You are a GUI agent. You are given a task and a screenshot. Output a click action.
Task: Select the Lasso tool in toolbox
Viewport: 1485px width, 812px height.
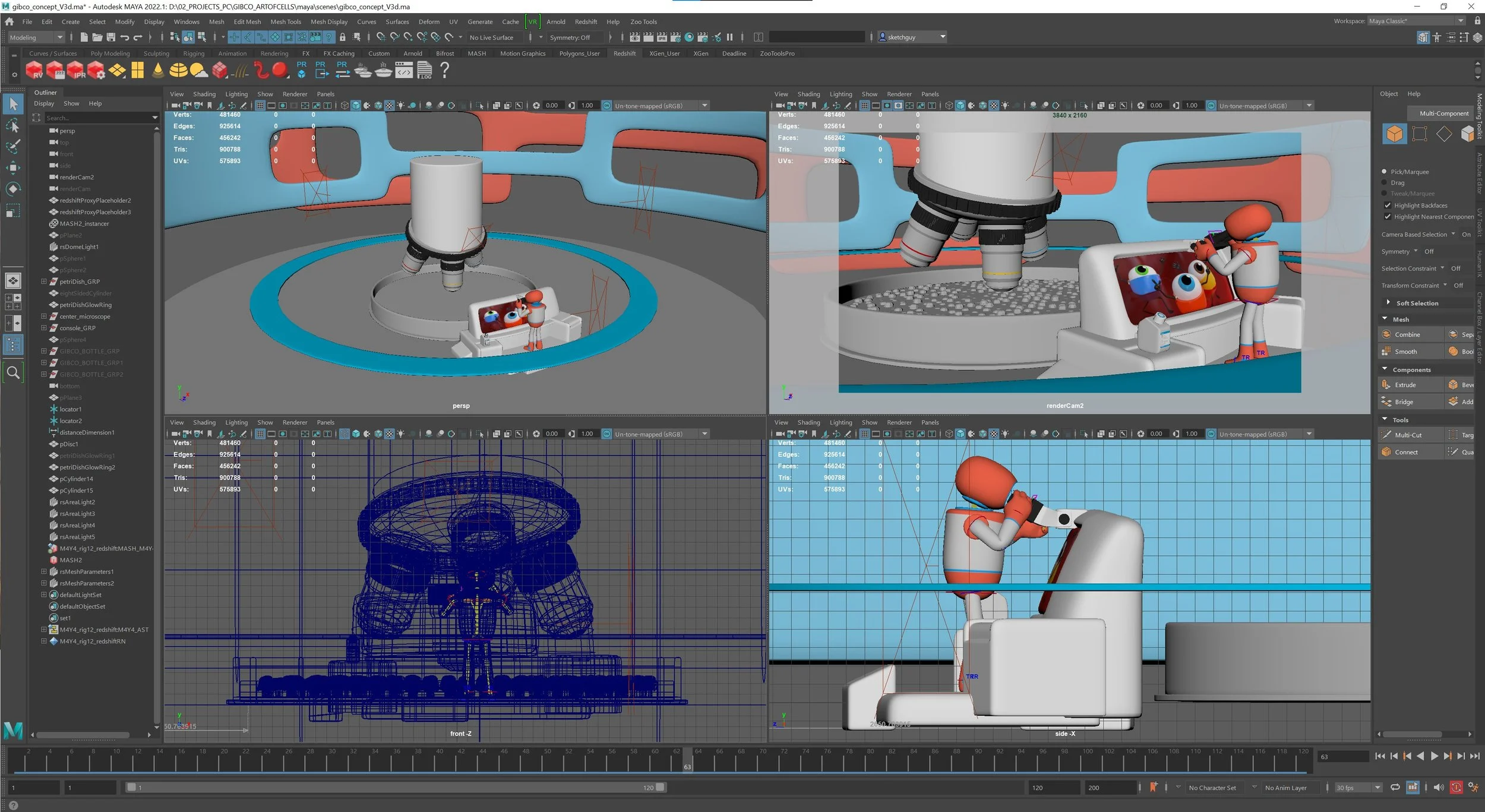(x=13, y=126)
